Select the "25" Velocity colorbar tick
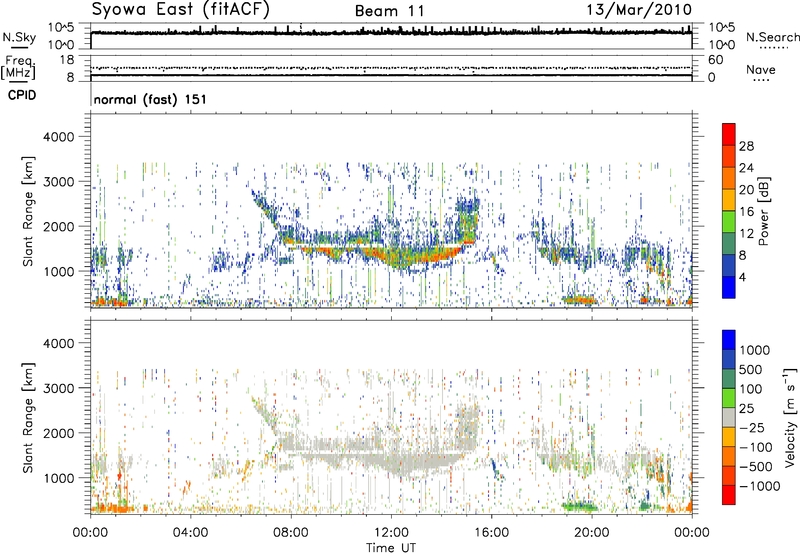Image resolution: width=800 pixels, height=554 pixels. pyautogui.click(x=747, y=409)
